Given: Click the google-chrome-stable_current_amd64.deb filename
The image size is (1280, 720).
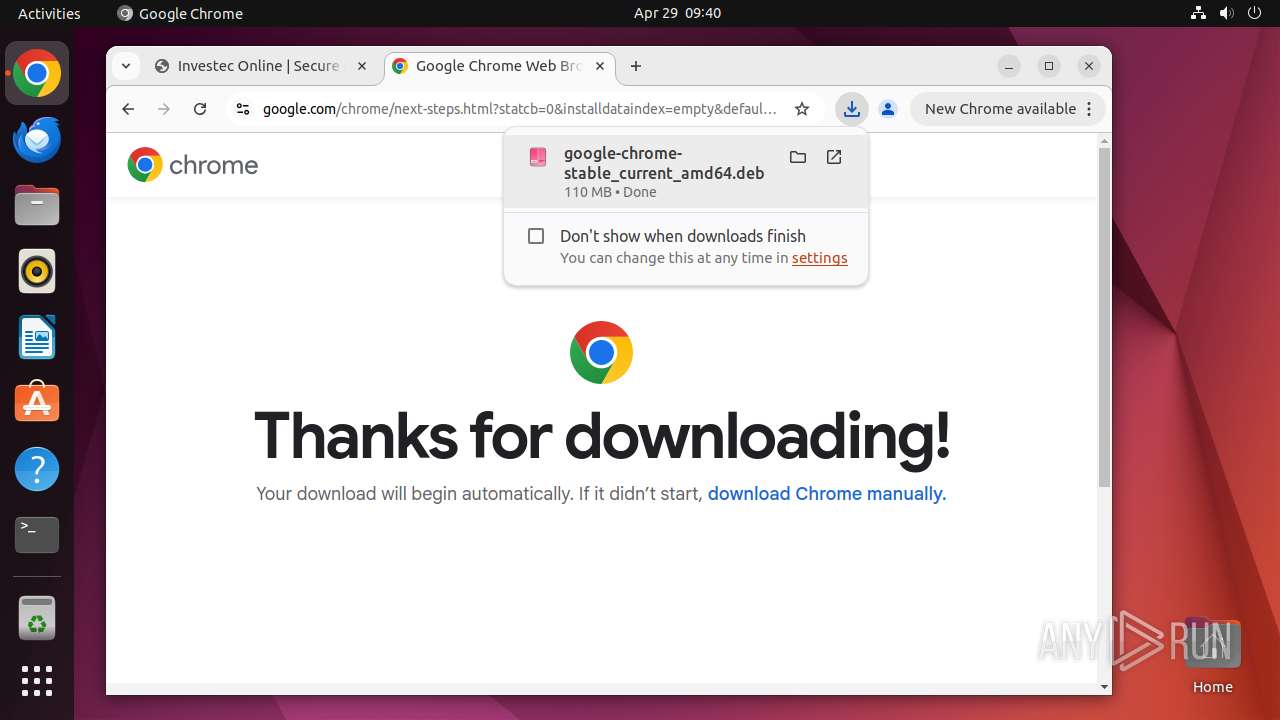Looking at the screenshot, I should [x=664, y=163].
